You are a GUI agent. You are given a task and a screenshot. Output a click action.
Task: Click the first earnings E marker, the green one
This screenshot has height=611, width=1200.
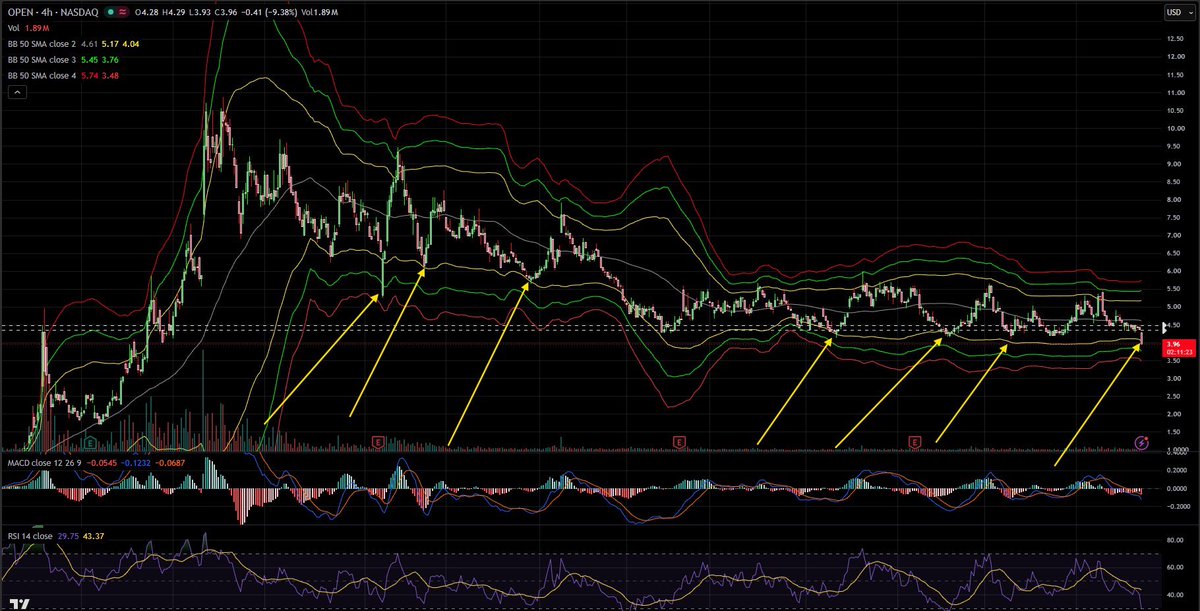point(91,441)
